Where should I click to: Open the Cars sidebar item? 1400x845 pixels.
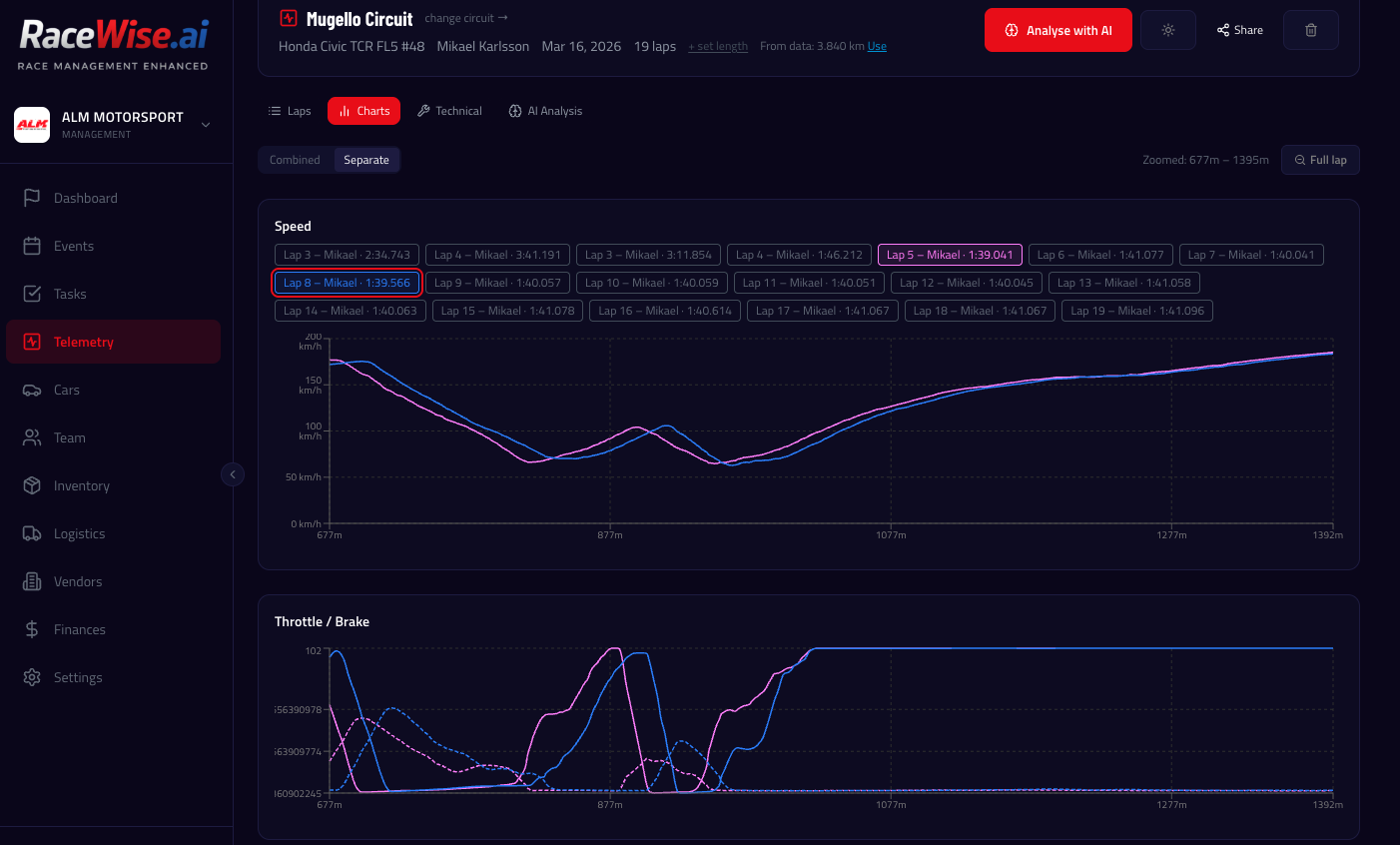pos(66,390)
